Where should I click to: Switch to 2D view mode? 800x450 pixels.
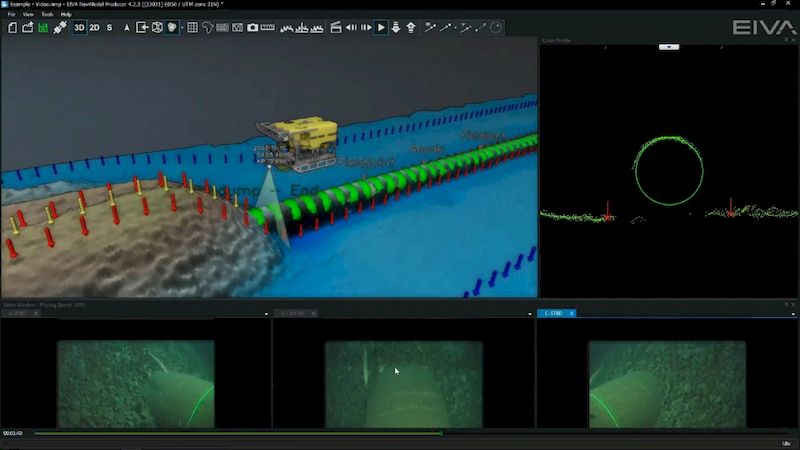click(94, 28)
